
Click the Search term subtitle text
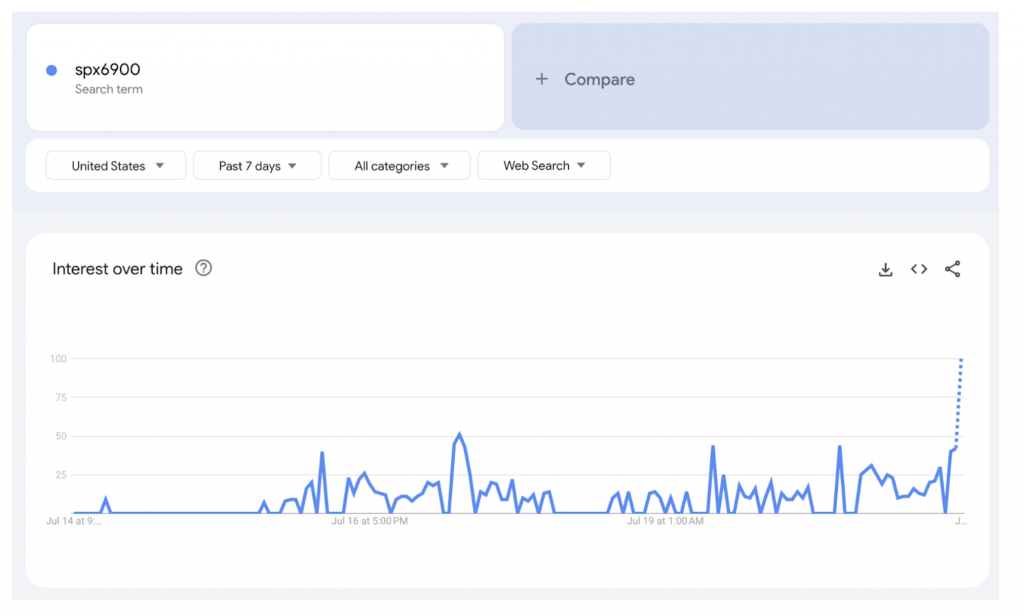coord(109,89)
